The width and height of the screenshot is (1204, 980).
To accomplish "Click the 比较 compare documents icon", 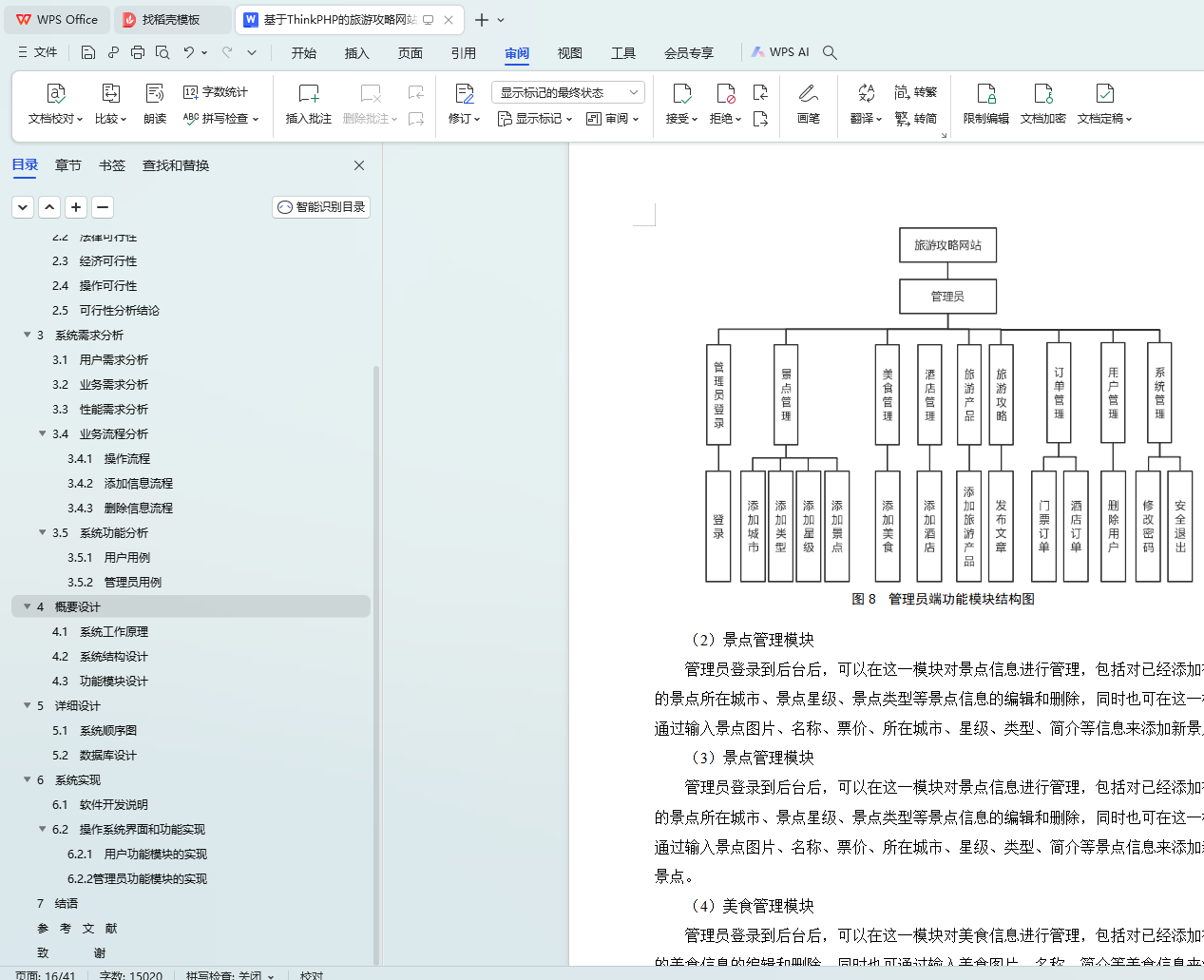I will pyautogui.click(x=110, y=93).
